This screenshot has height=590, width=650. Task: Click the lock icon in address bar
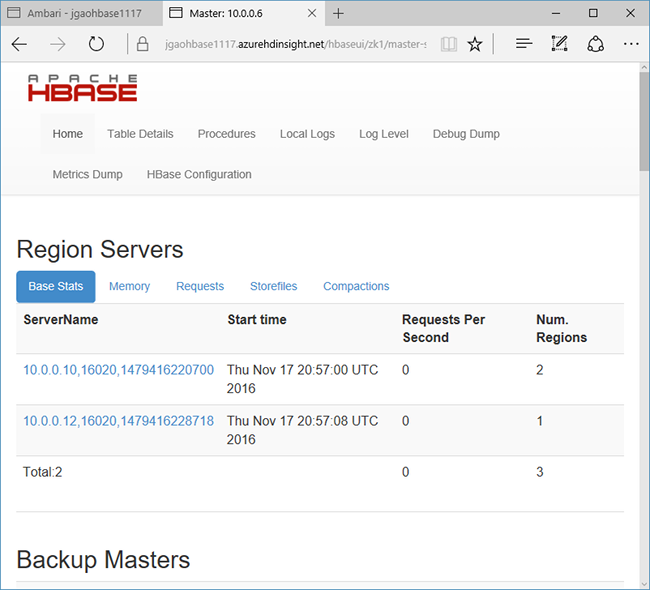click(143, 44)
